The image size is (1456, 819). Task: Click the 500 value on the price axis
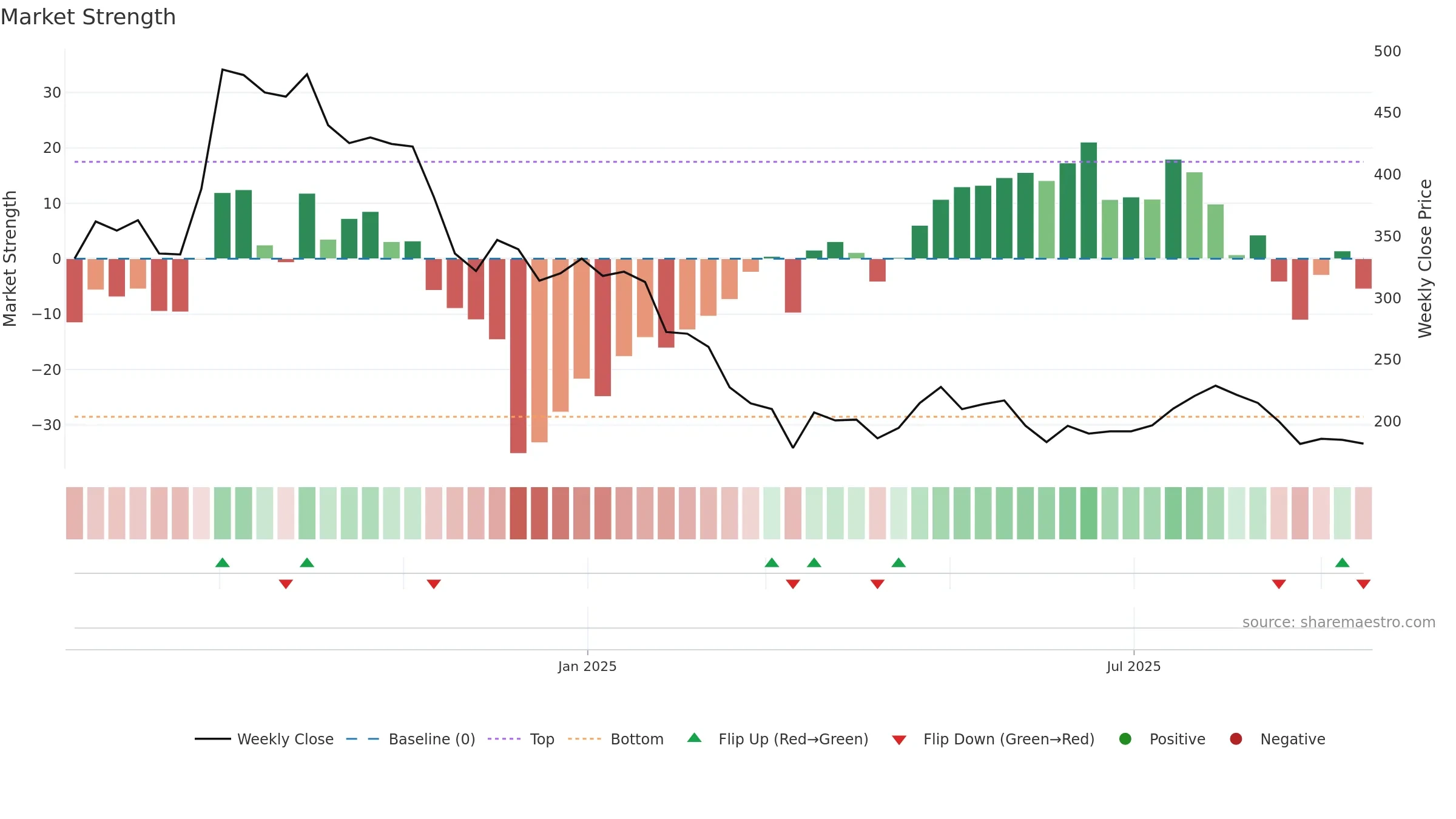(x=1387, y=51)
